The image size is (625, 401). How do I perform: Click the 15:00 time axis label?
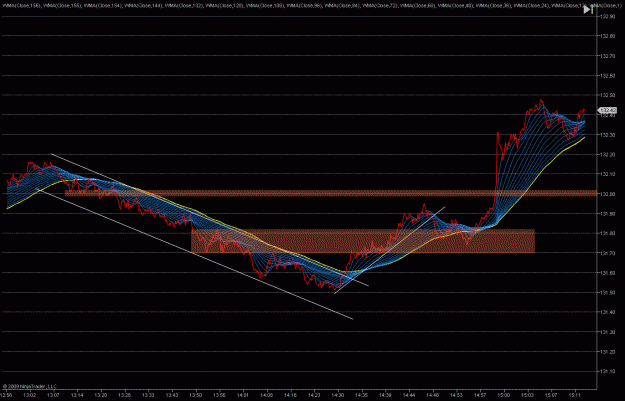tap(504, 395)
